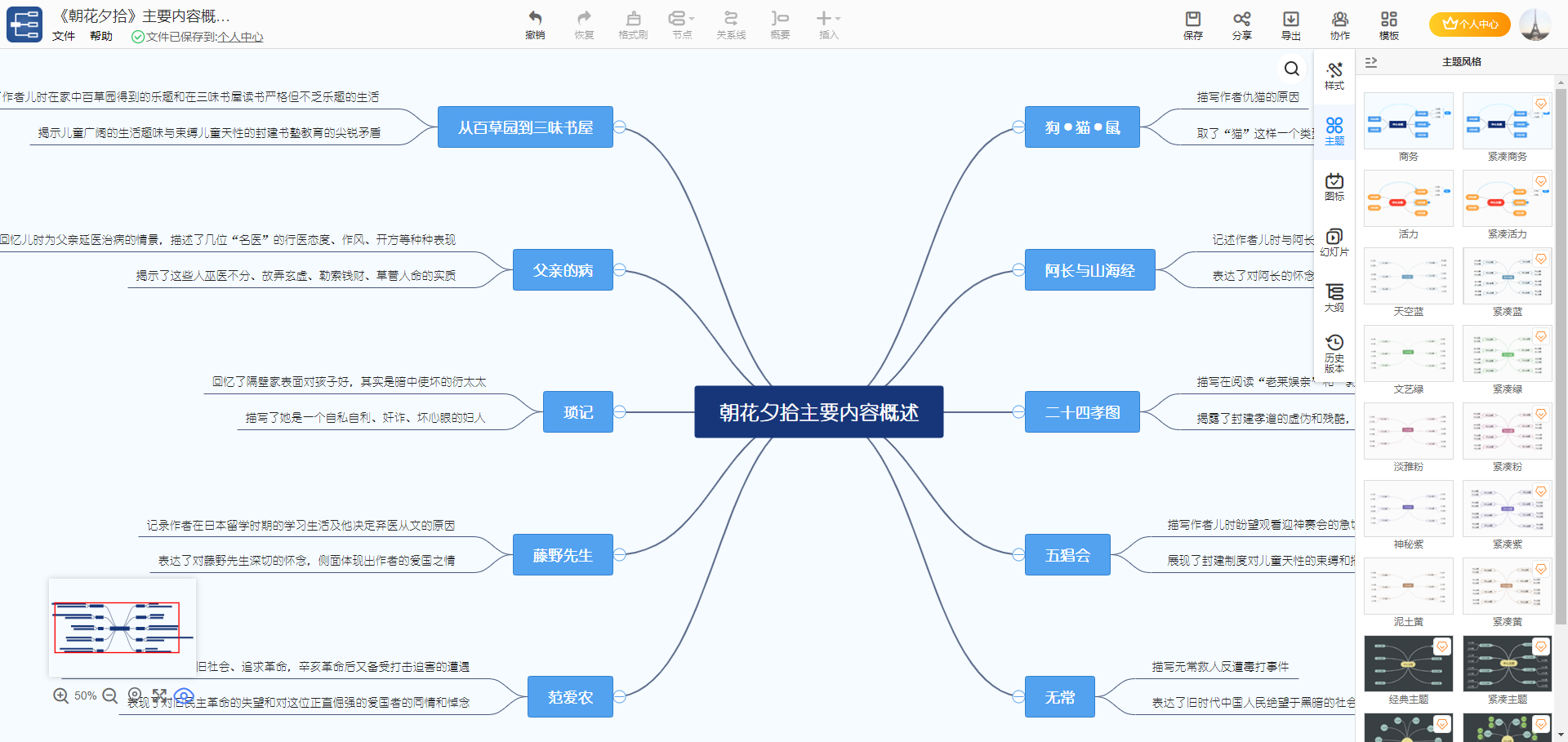
Task: Click the theme panel vertical scrollbar
Action: pyautogui.click(x=1561, y=356)
